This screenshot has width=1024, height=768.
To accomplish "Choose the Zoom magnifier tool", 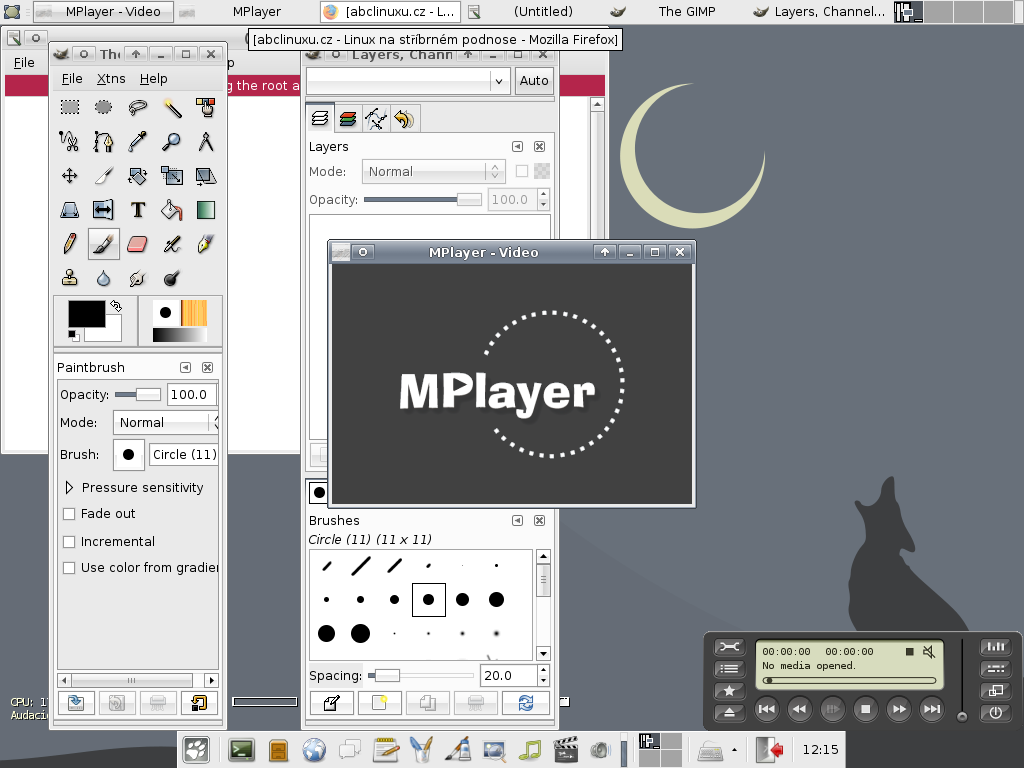I will (x=172, y=141).
